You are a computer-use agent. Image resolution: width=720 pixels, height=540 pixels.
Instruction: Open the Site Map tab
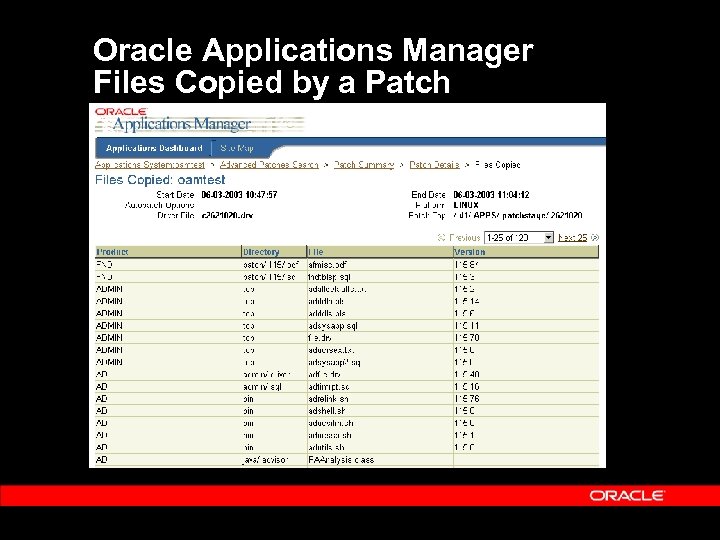(236, 148)
